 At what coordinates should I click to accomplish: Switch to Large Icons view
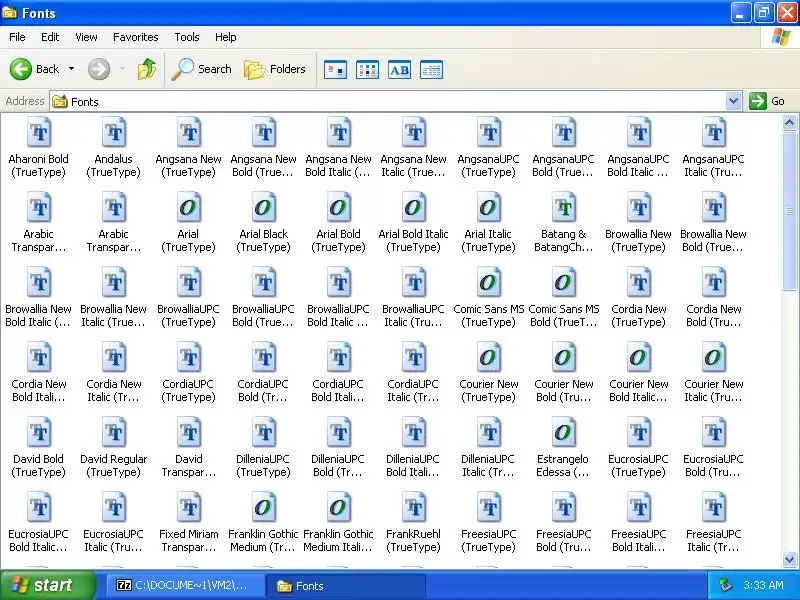coord(335,69)
